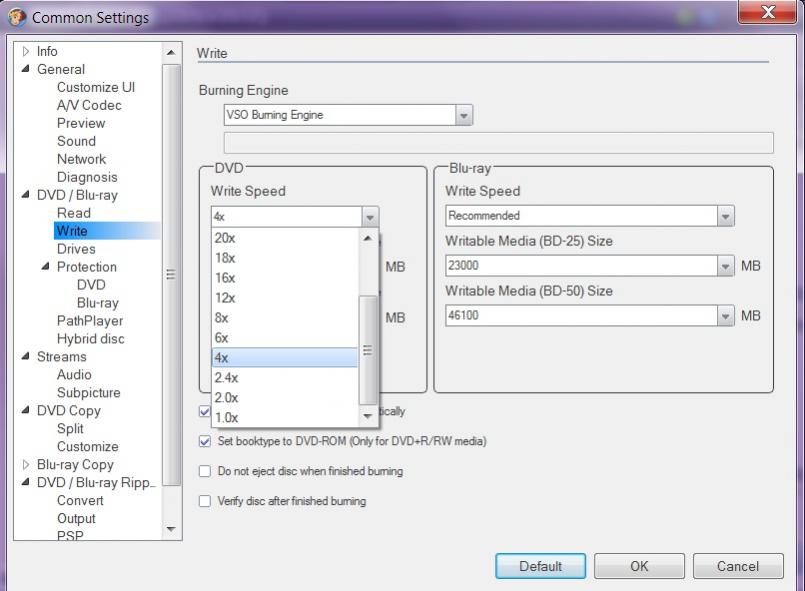Click speed list scrollbar down arrow
805x591 pixels.
point(368,416)
